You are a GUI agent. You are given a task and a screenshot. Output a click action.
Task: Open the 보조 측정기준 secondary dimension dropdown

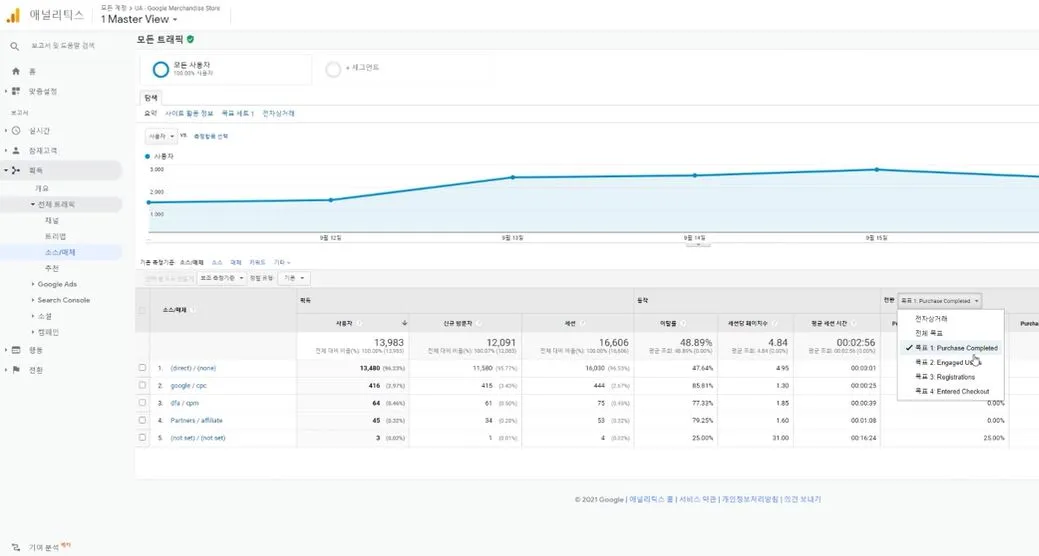point(222,278)
